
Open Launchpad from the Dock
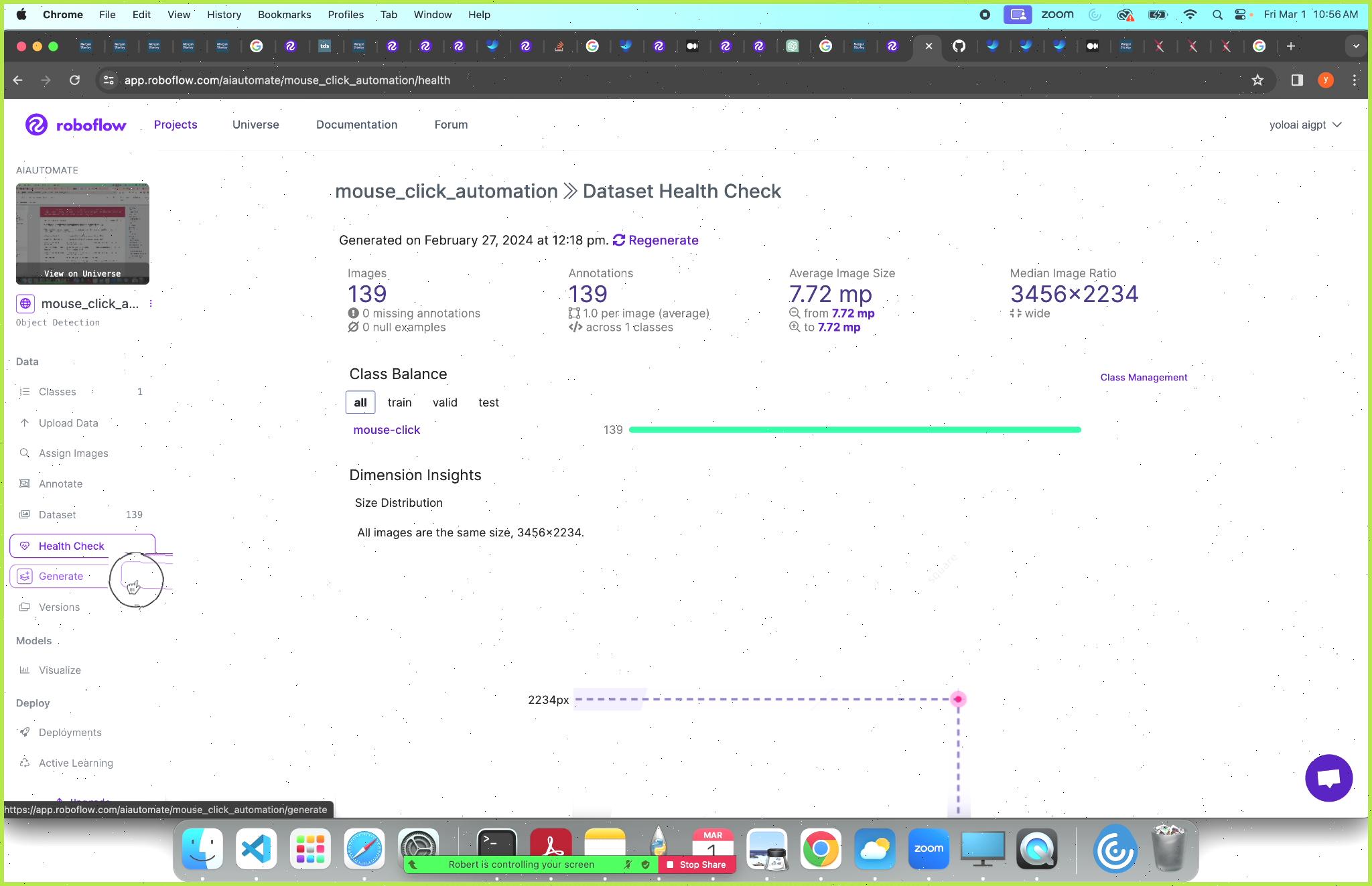pos(310,849)
